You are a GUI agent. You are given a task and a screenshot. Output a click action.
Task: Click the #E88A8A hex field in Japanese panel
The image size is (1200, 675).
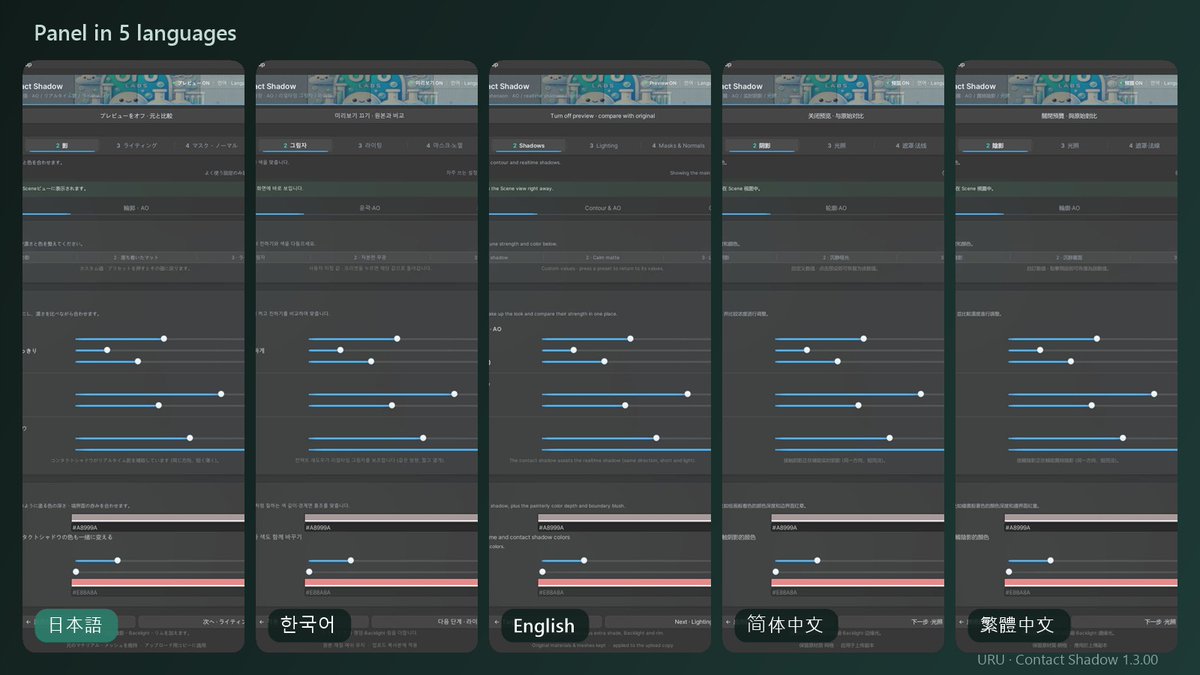click(x=158, y=592)
